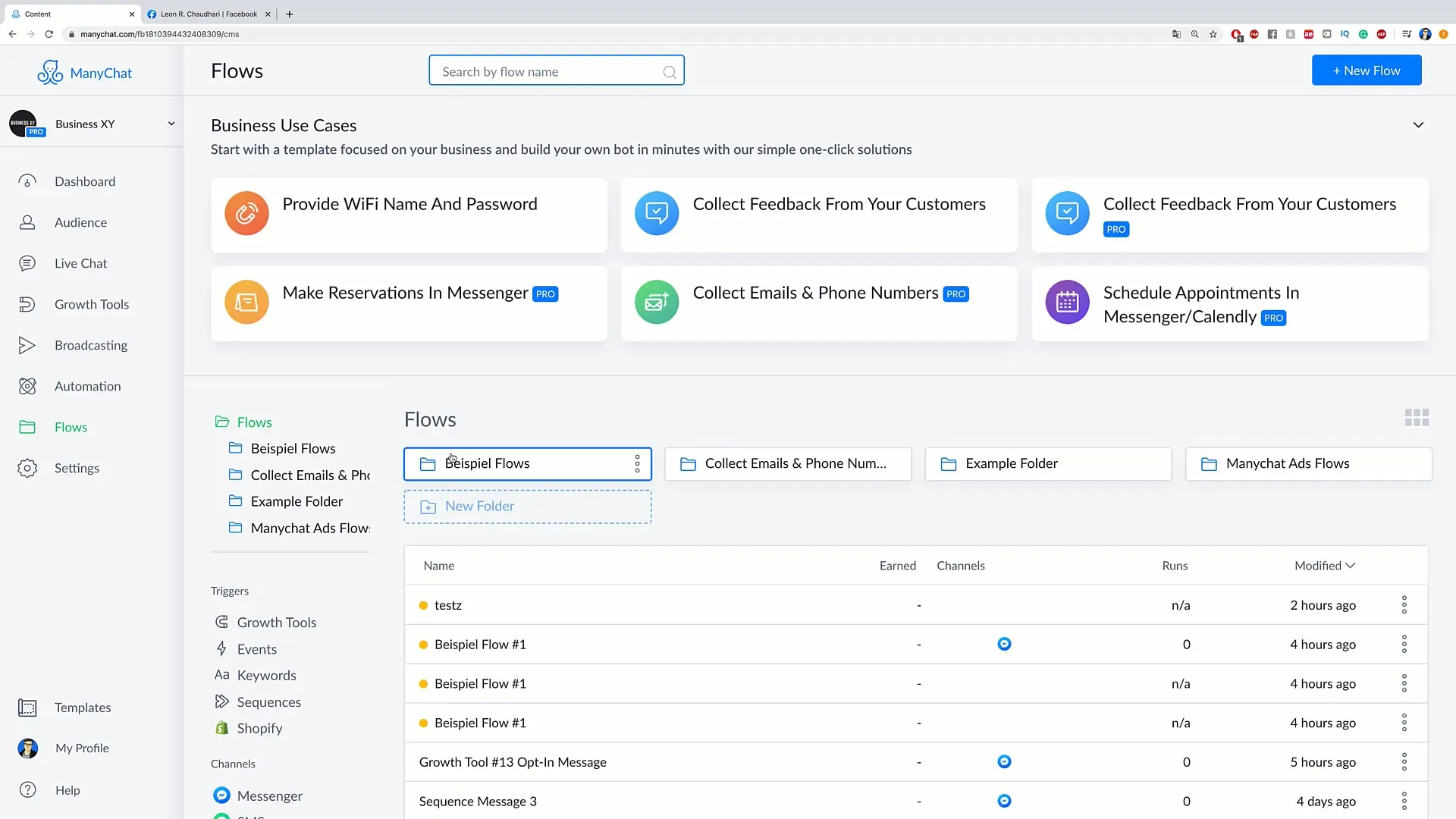Switch to grid view icon for flows
Viewport: 1456px width, 819px height.
click(x=1417, y=418)
